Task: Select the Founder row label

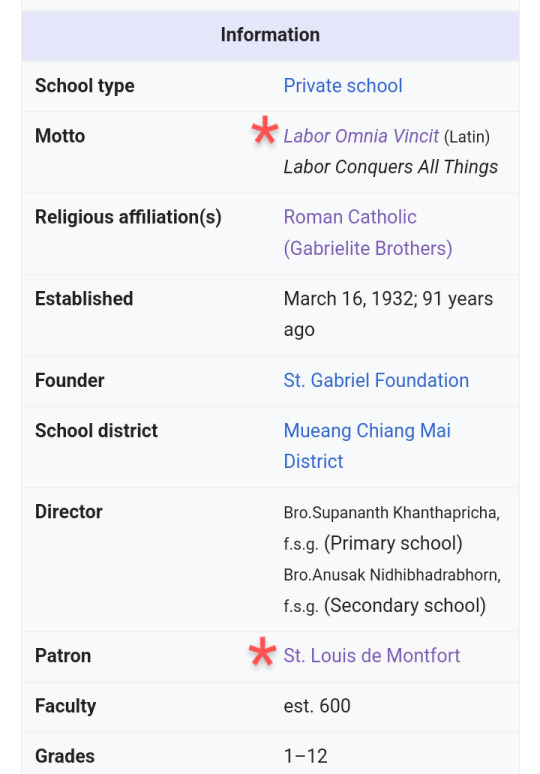Action: point(70,381)
